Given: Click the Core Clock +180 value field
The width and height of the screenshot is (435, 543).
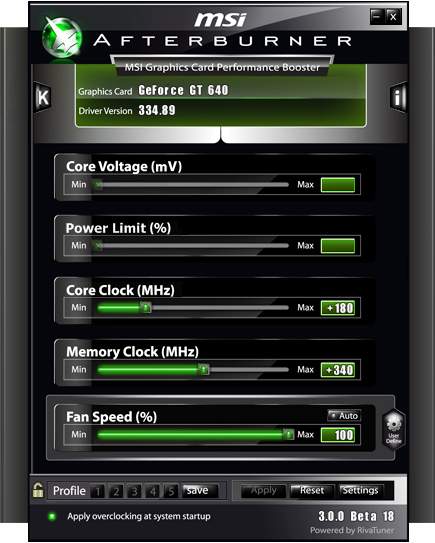Looking at the screenshot, I should coord(338,308).
